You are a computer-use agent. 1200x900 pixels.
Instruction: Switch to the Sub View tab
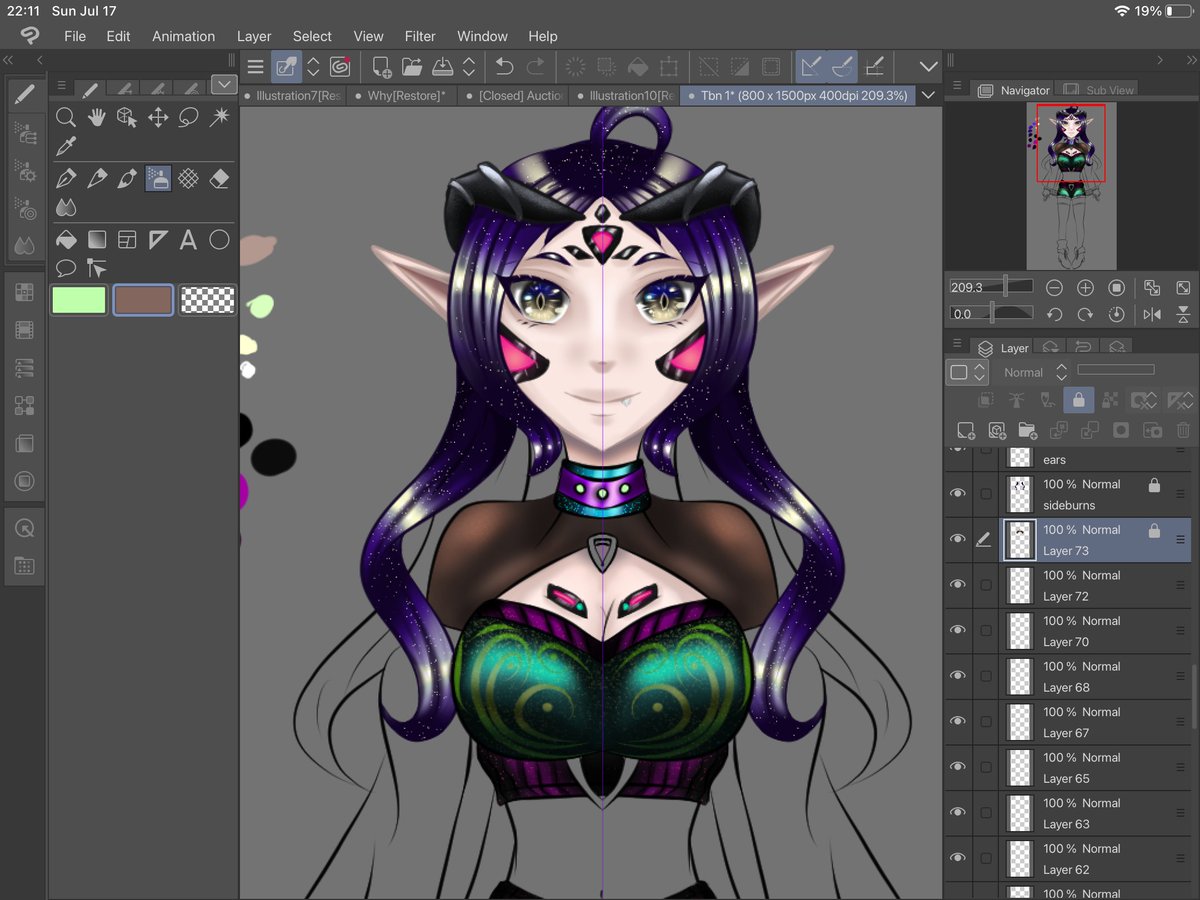[1099, 90]
